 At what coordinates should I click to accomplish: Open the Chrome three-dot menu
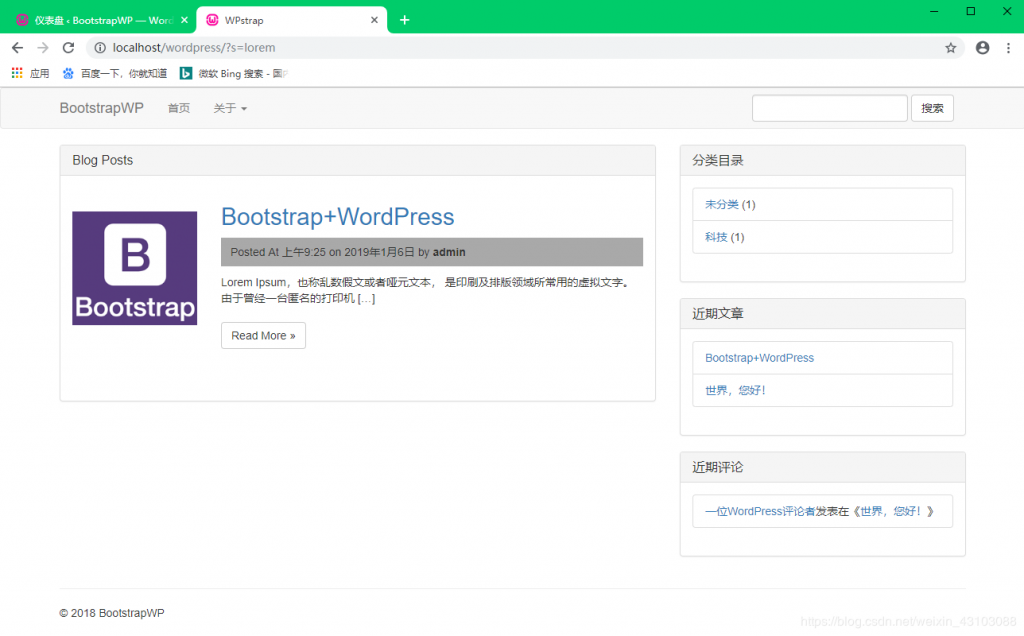tap(1008, 48)
